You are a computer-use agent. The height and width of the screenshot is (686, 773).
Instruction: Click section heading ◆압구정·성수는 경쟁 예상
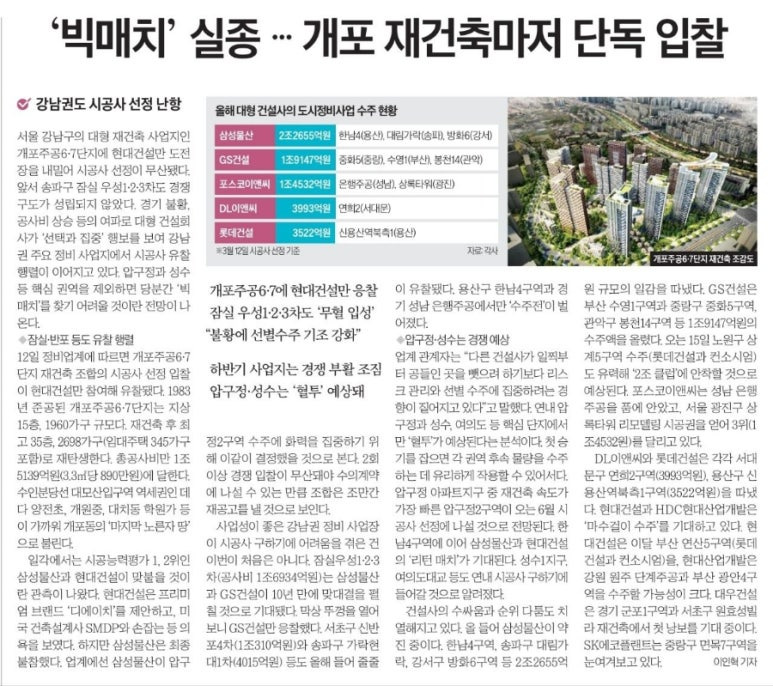(x=453, y=340)
